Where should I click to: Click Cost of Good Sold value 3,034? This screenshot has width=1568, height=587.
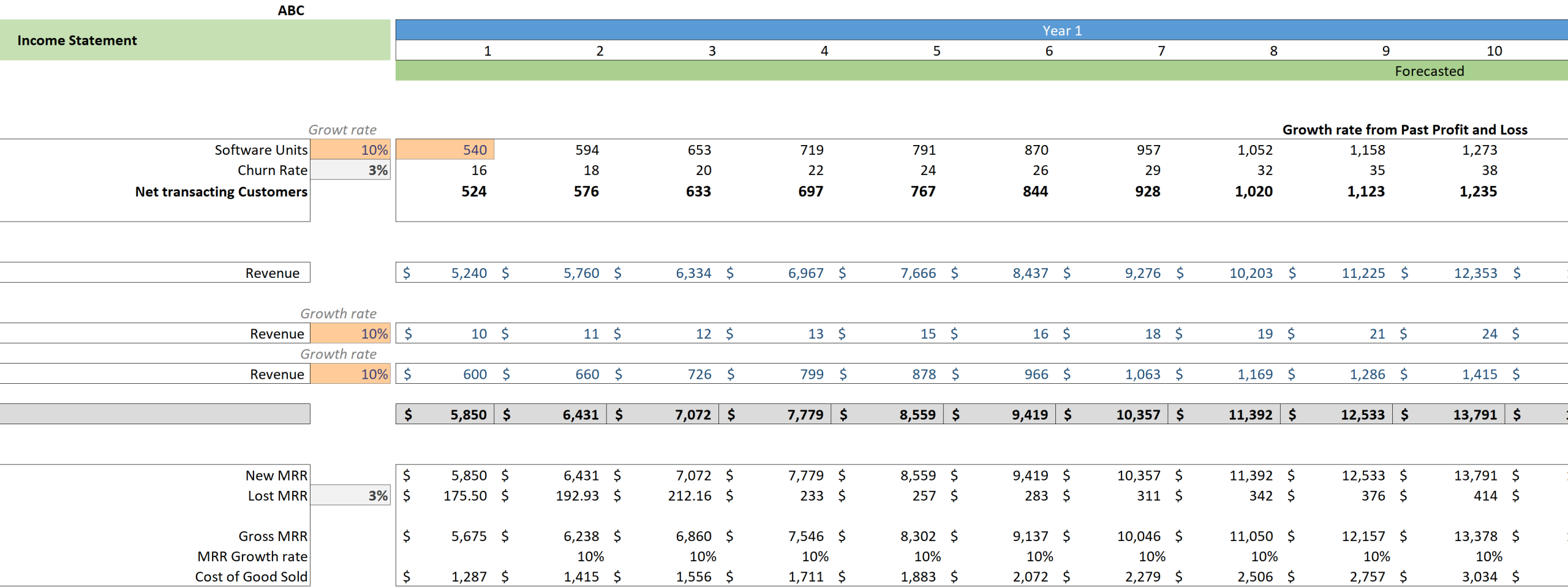coord(1479,577)
